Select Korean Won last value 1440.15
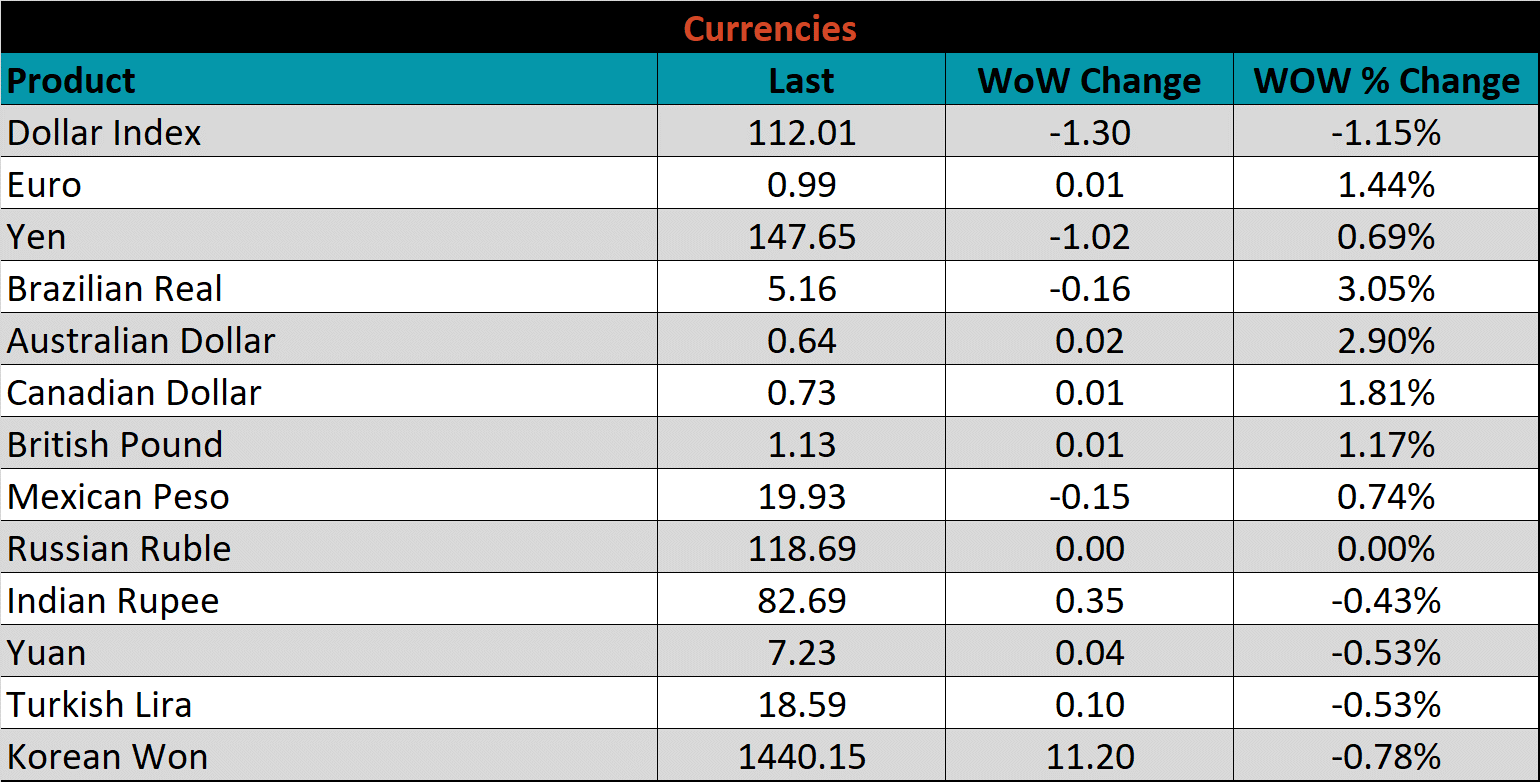The width and height of the screenshot is (1540, 782). click(x=801, y=756)
